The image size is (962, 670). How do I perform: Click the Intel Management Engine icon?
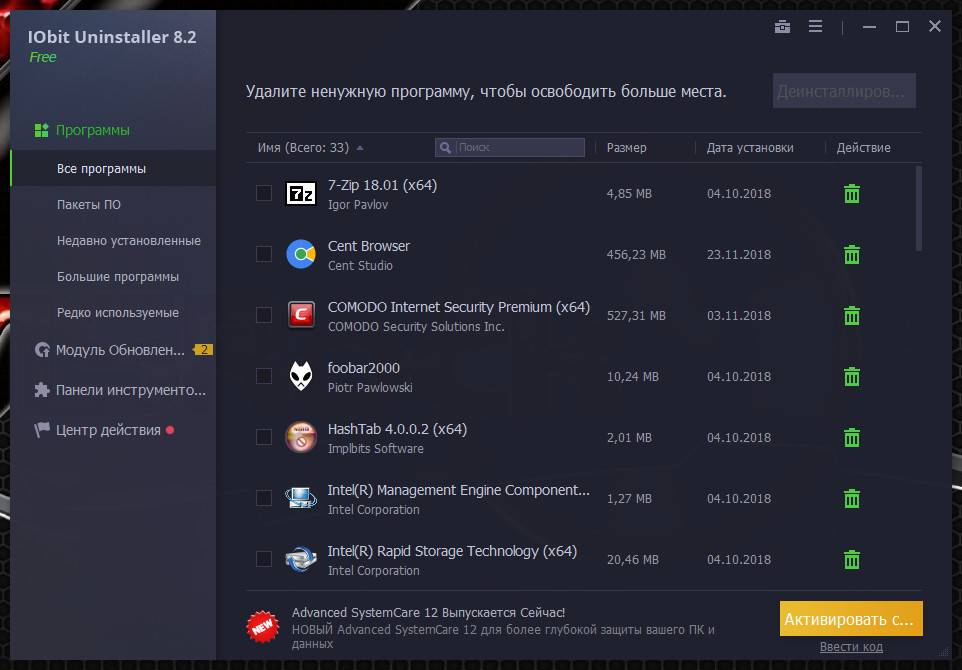(301, 498)
